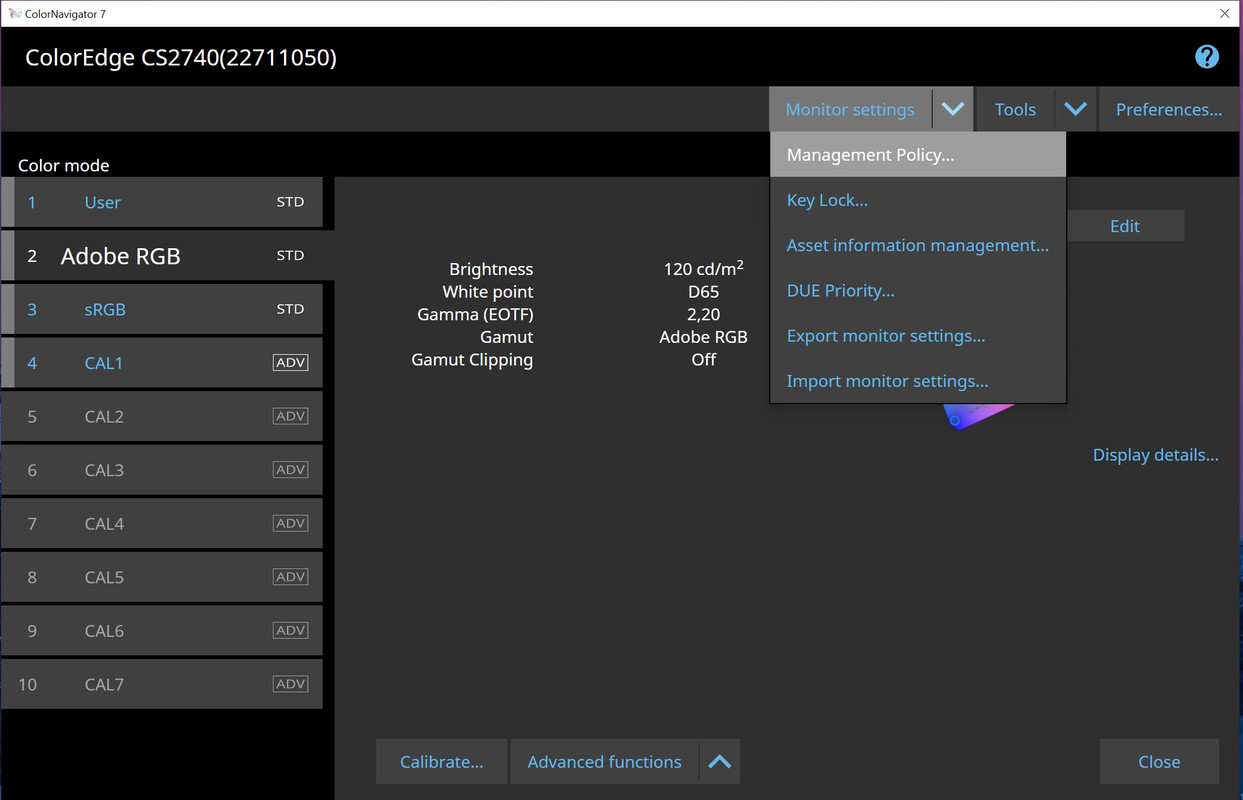Collapse the Monitor settings dropdown arrow

click(953, 109)
